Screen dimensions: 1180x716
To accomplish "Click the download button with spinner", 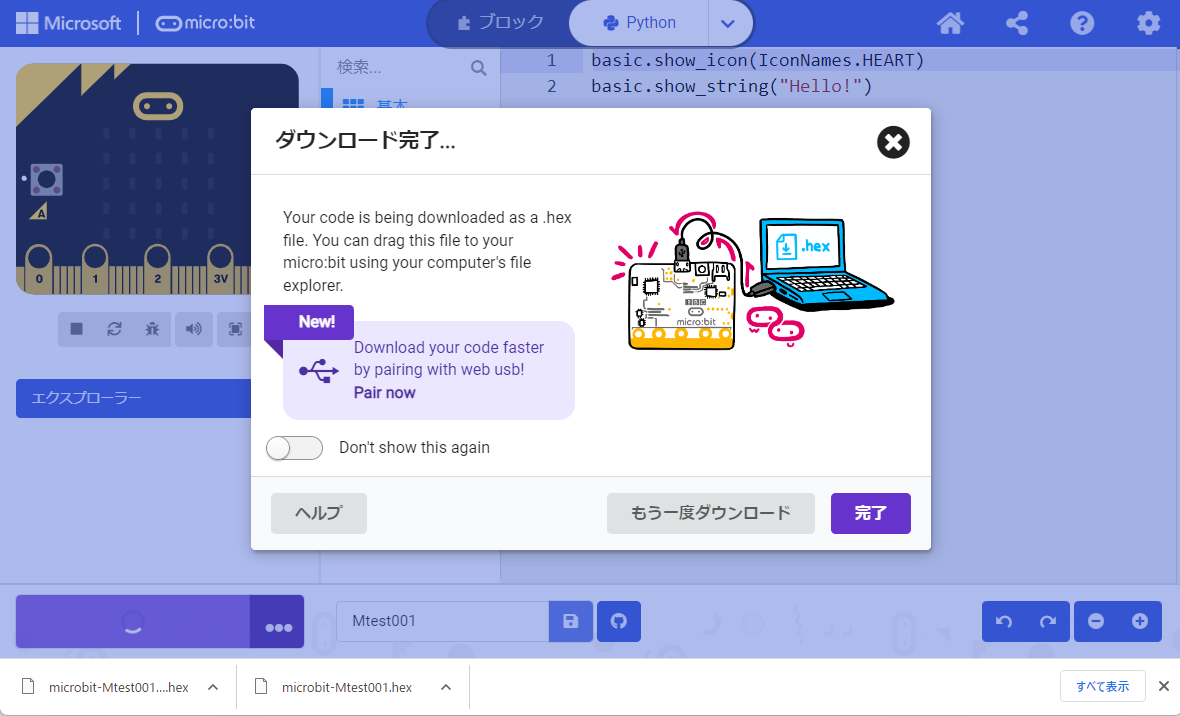I will click(x=133, y=622).
